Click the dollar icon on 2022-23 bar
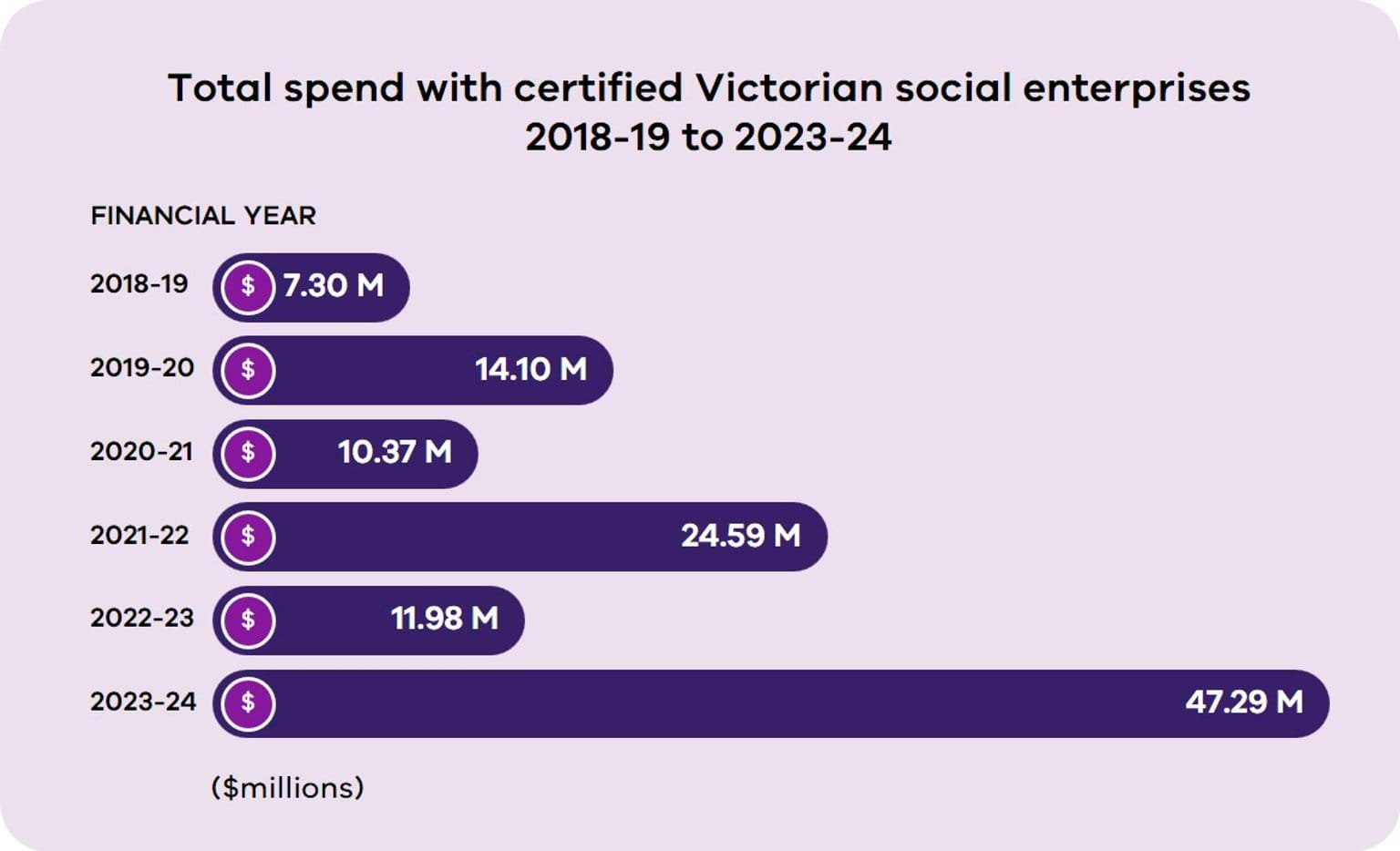This screenshot has height=851, width=1400. [248, 620]
